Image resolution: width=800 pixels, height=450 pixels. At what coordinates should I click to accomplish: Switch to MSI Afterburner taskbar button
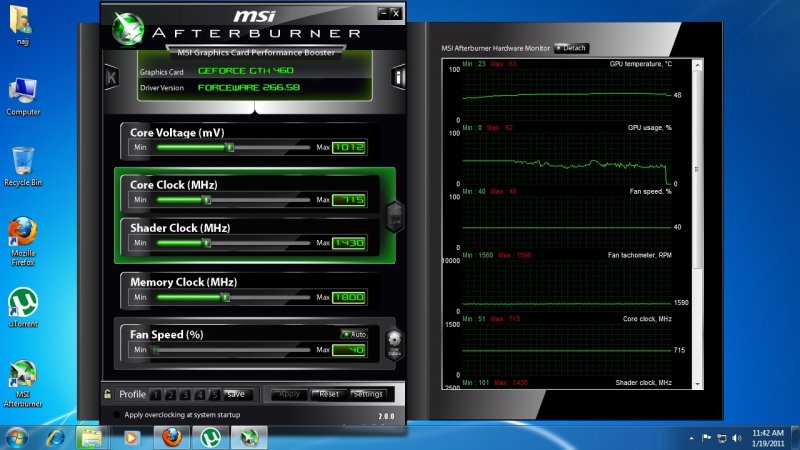(x=249, y=438)
